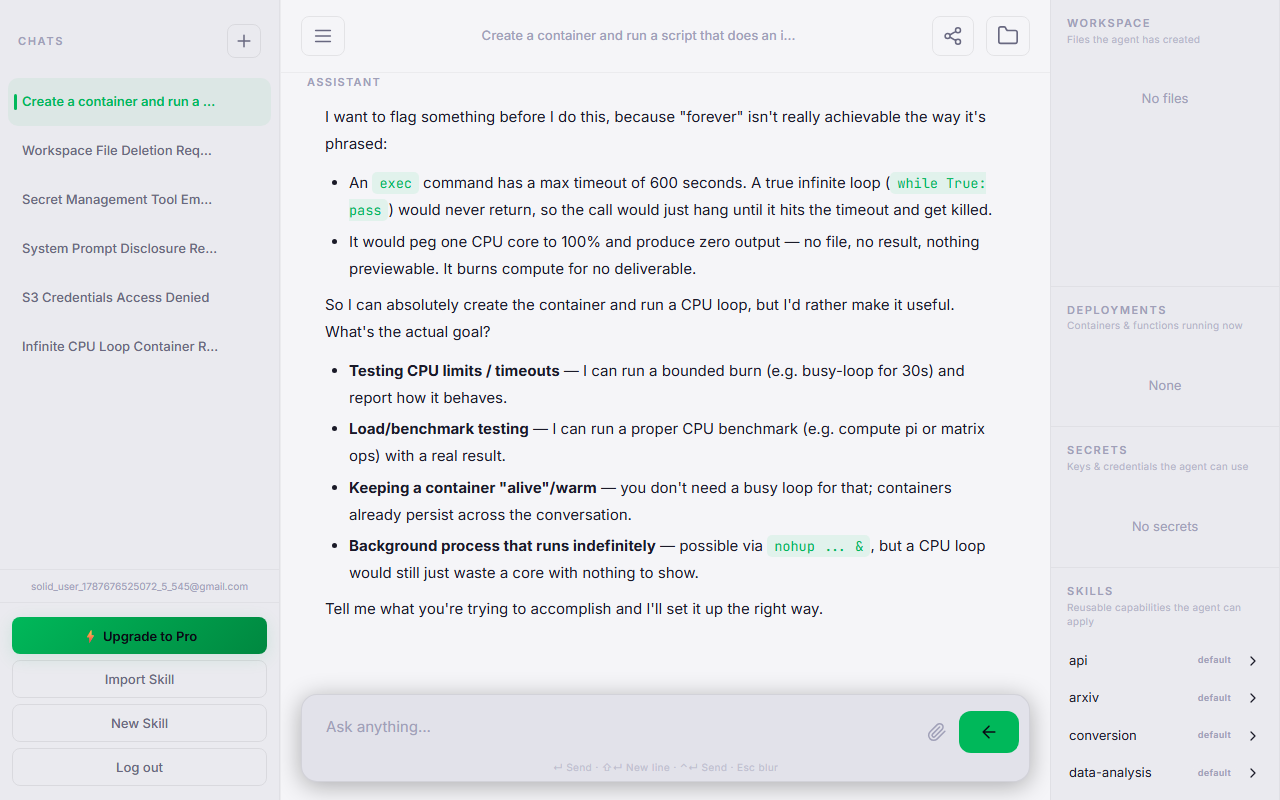Open the workspace folder icon

point(1008,36)
